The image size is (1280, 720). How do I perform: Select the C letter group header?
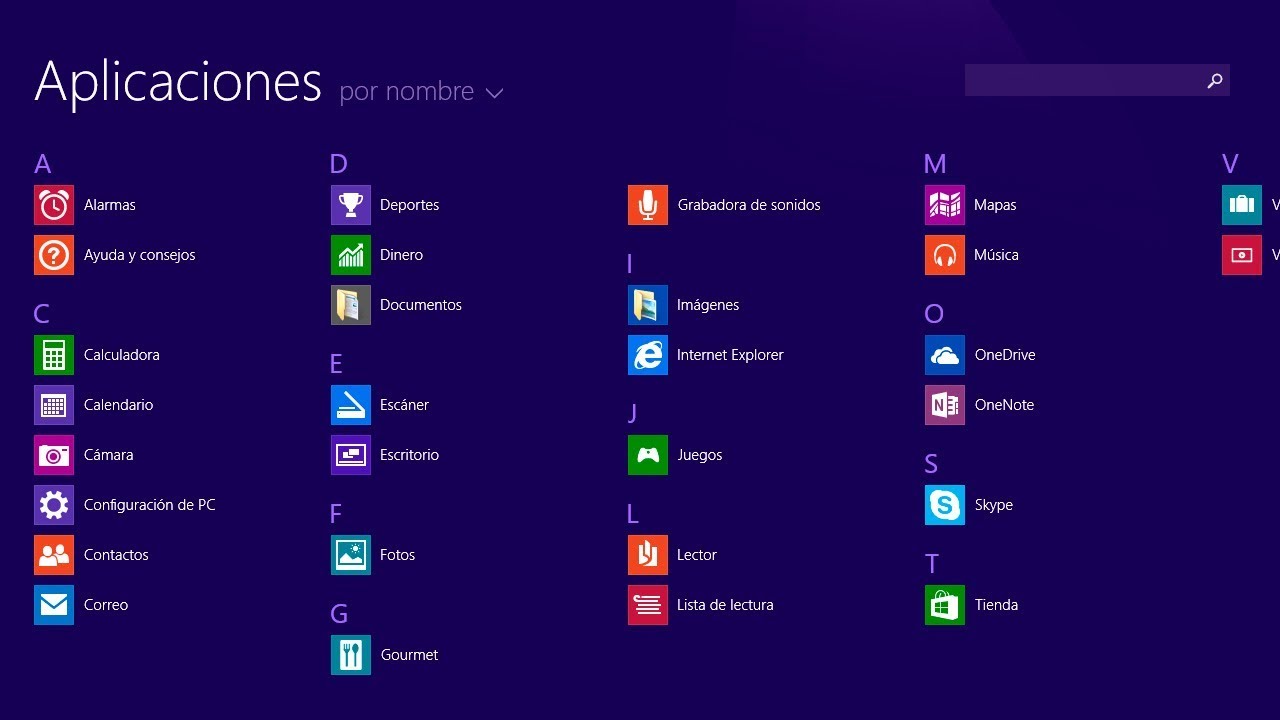tap(41, 314)
